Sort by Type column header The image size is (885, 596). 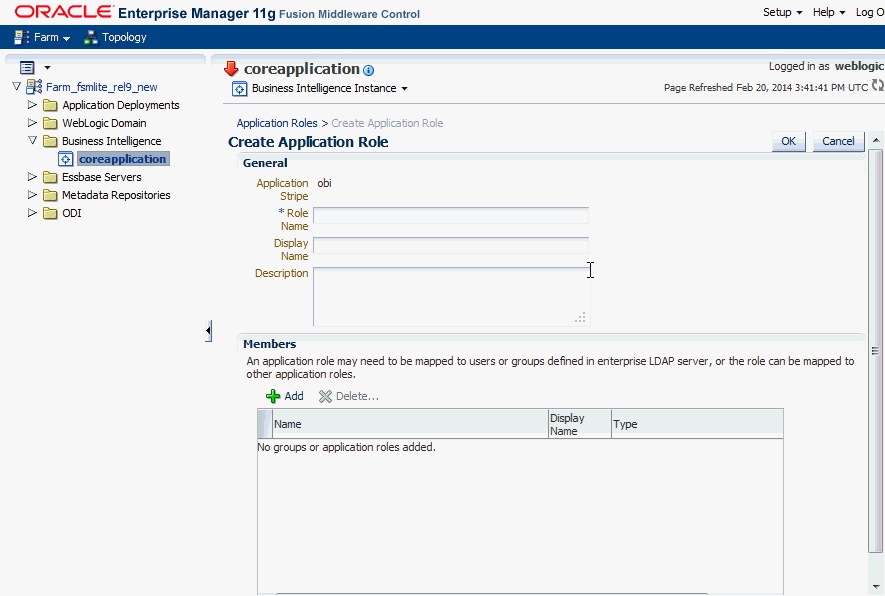(697, 424)
